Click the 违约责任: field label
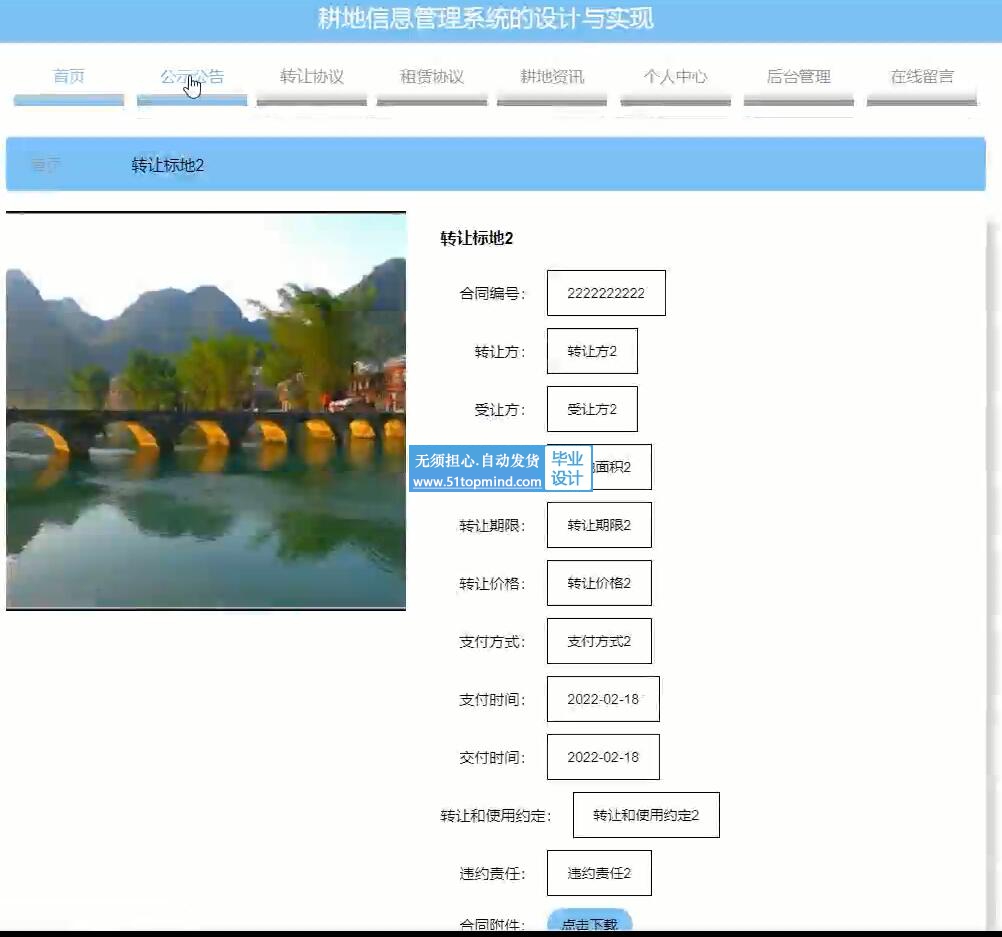The image size is (1002, 937). pyautogui.click(x=492, y=874)
